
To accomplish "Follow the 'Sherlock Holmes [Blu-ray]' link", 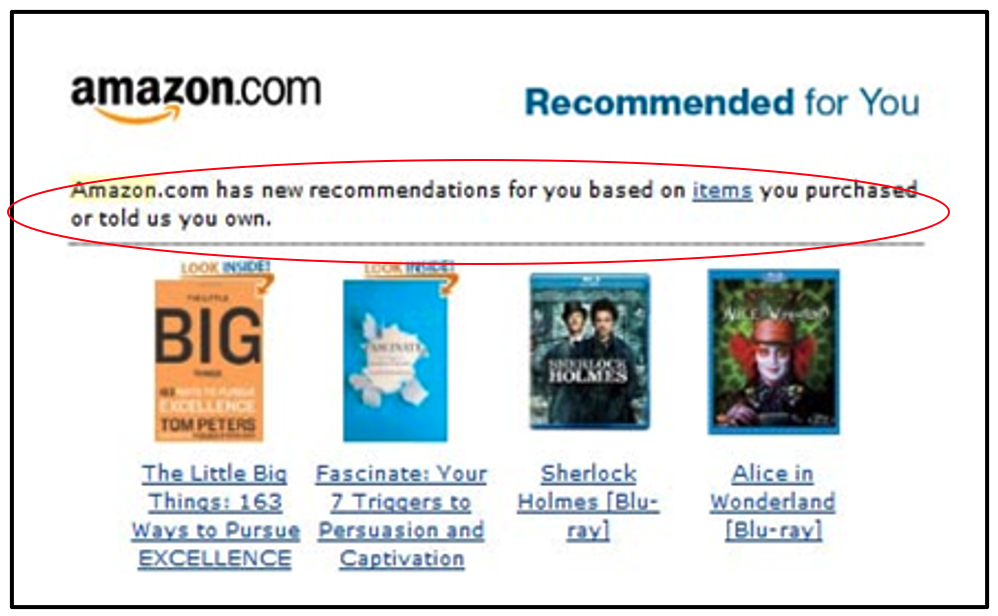I will point(588,501).
